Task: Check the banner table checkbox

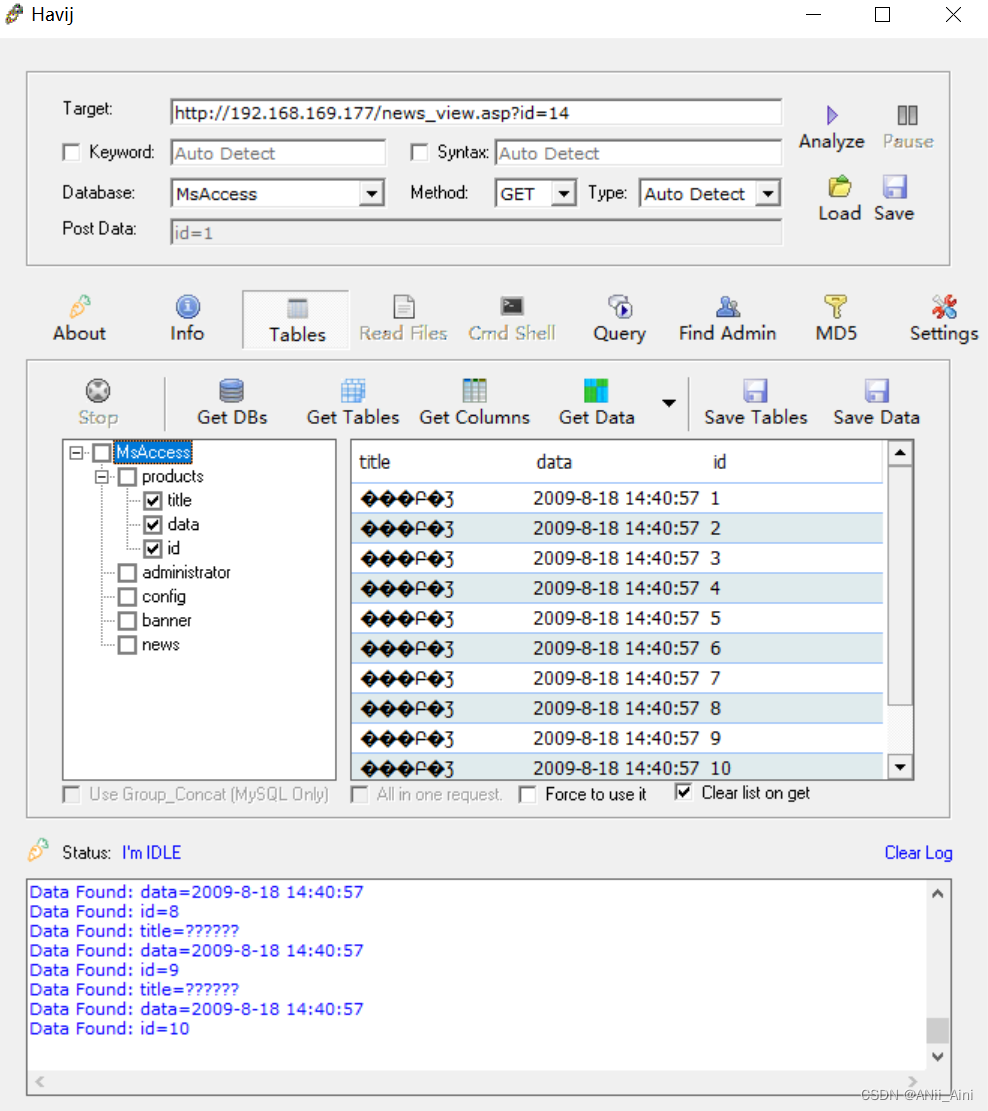Action: click(x=128, y=621)
